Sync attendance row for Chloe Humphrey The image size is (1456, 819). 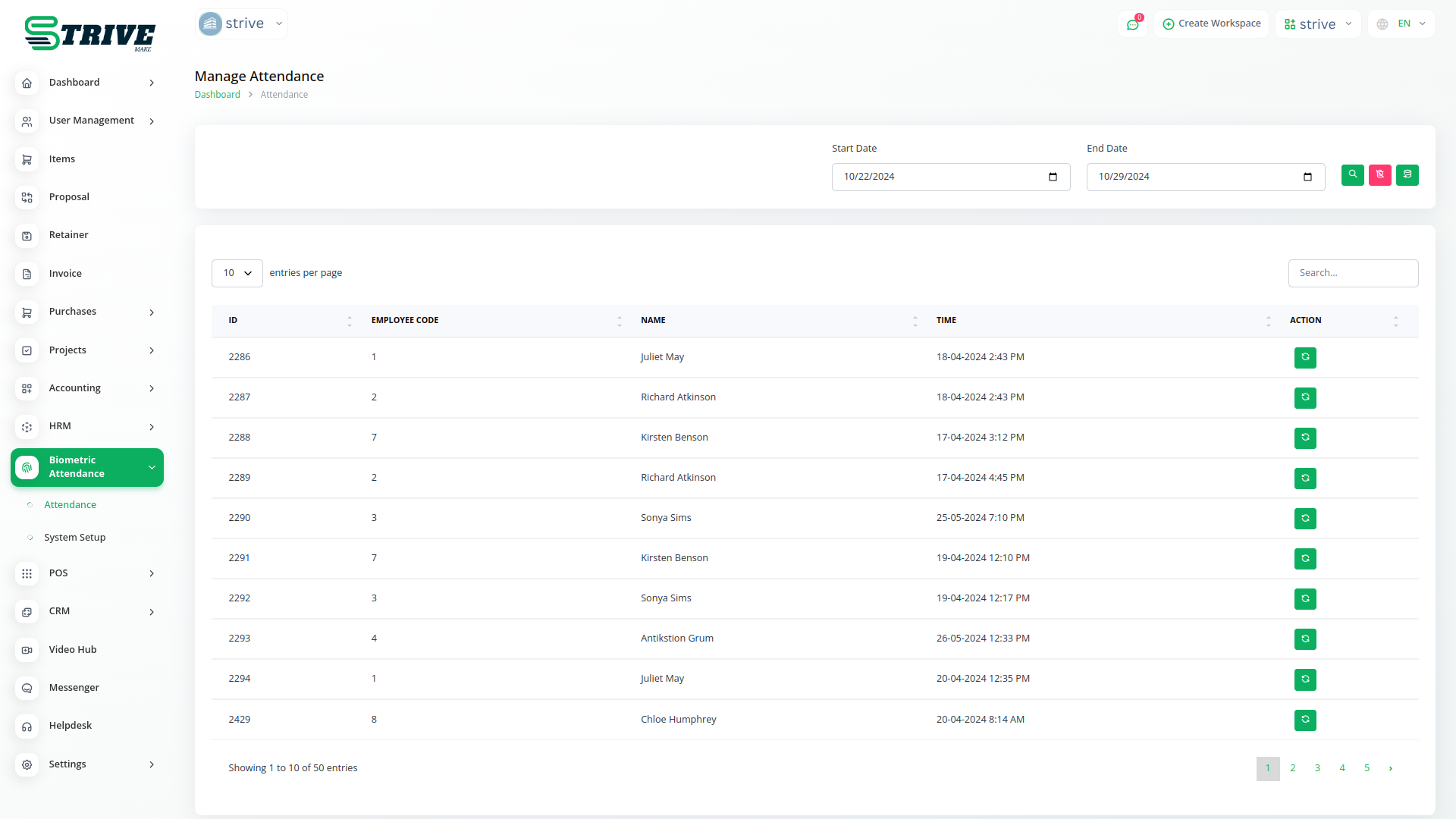[1304, 720]
